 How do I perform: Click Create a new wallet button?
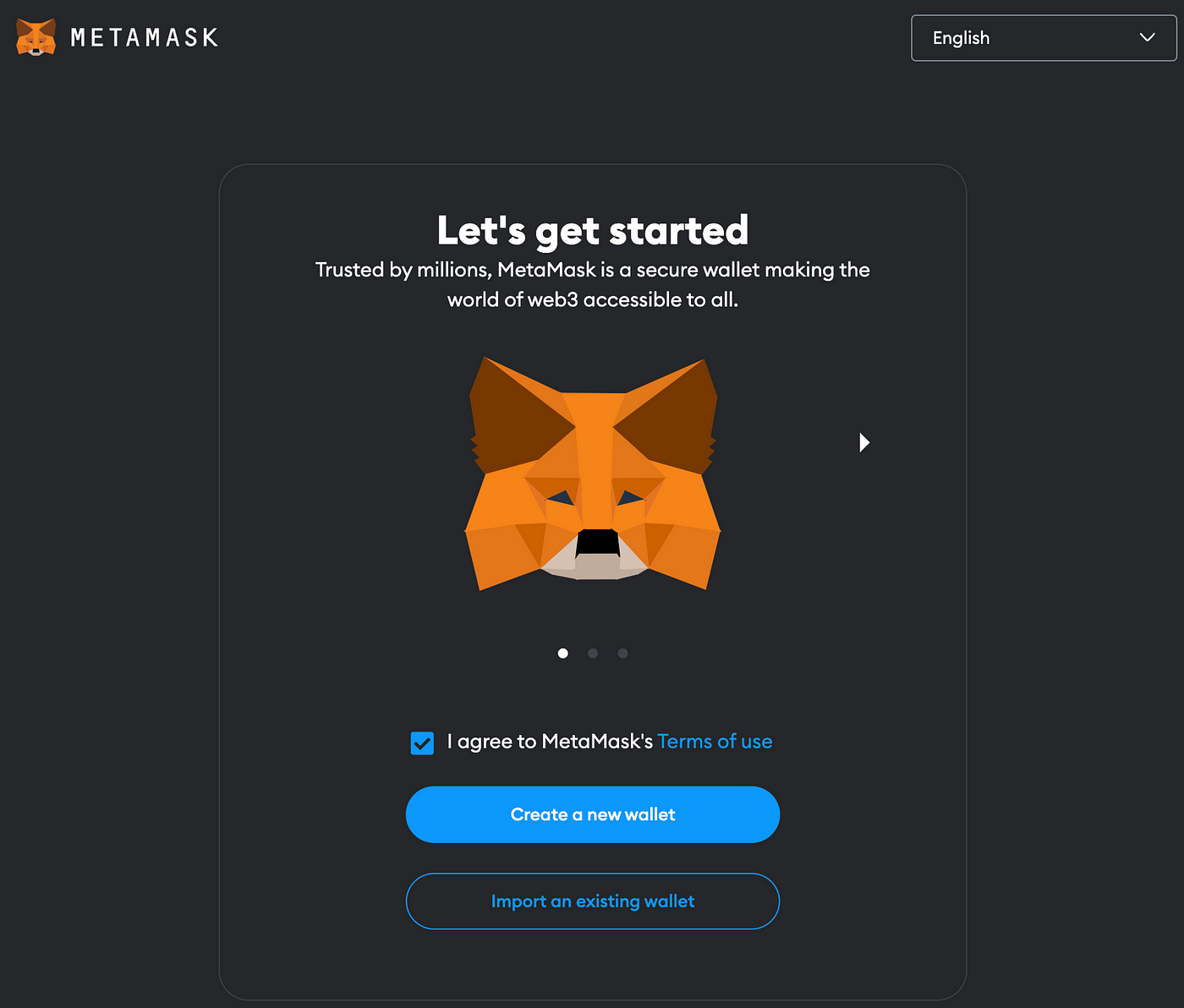click(x=593, y=814)
